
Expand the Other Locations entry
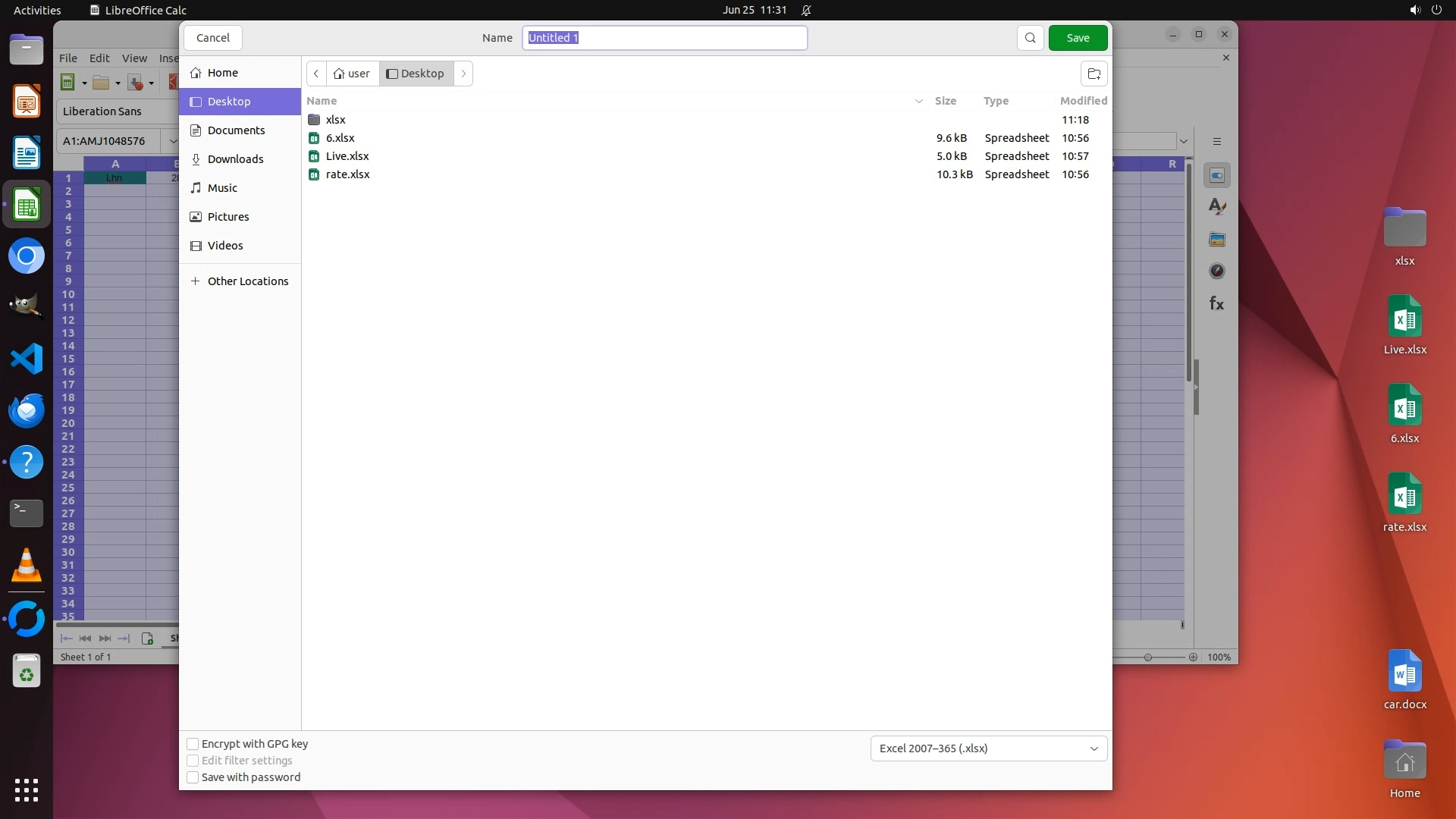(240, 281)
